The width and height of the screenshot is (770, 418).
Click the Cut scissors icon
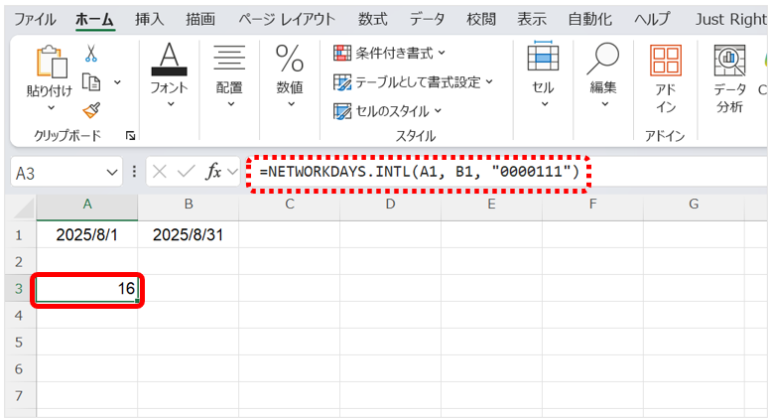tap(91, 53)
